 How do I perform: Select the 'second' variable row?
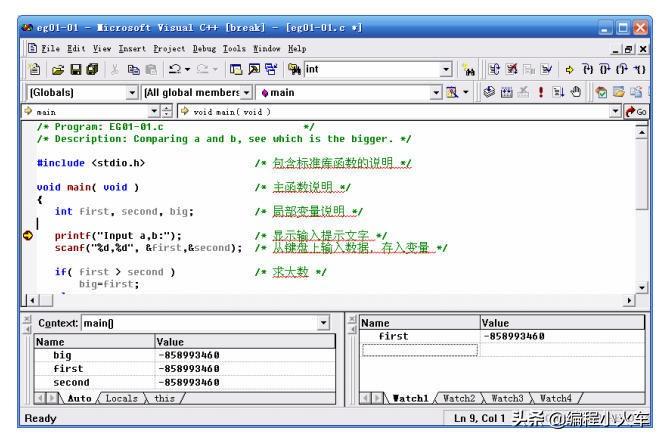(184, 382)
